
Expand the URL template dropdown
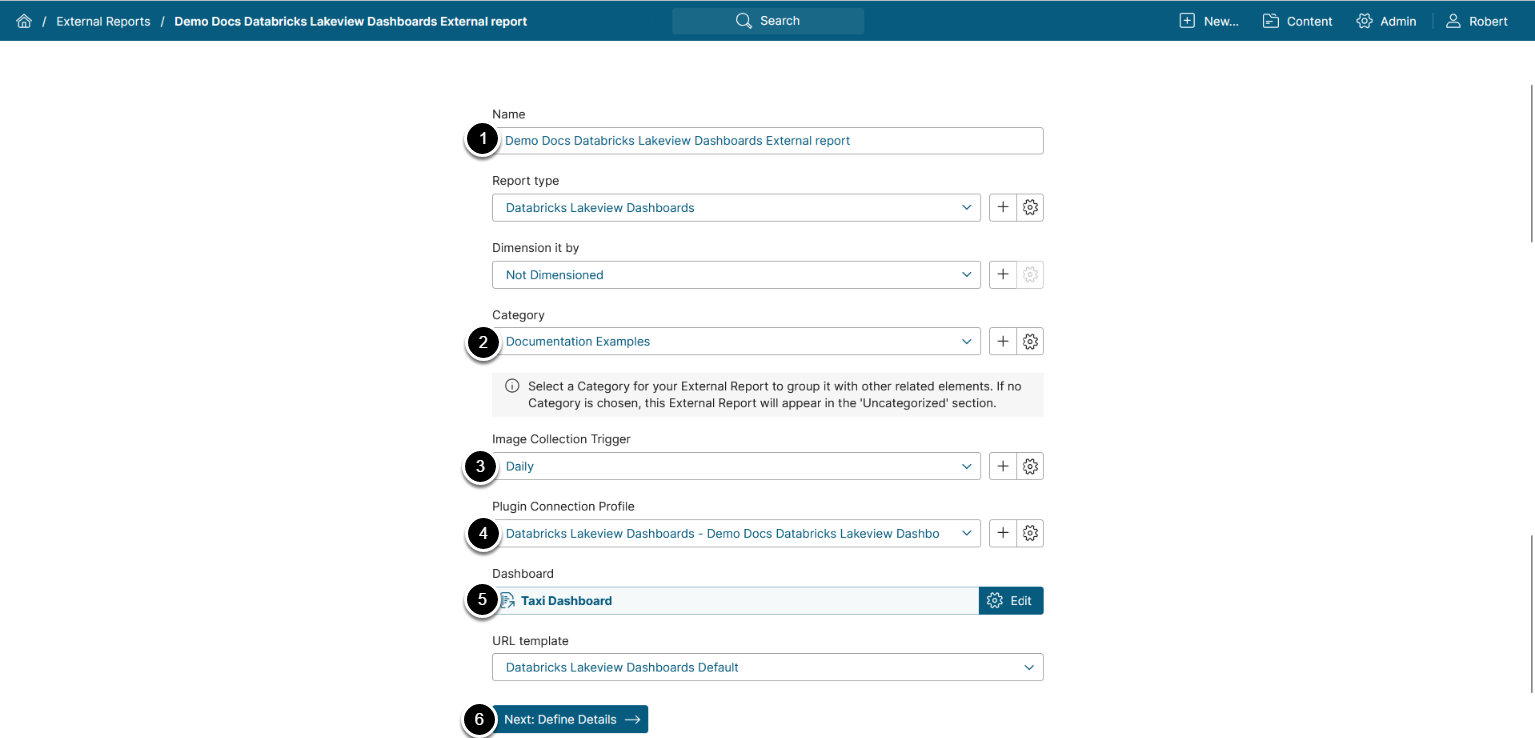(x=767, y=667)
